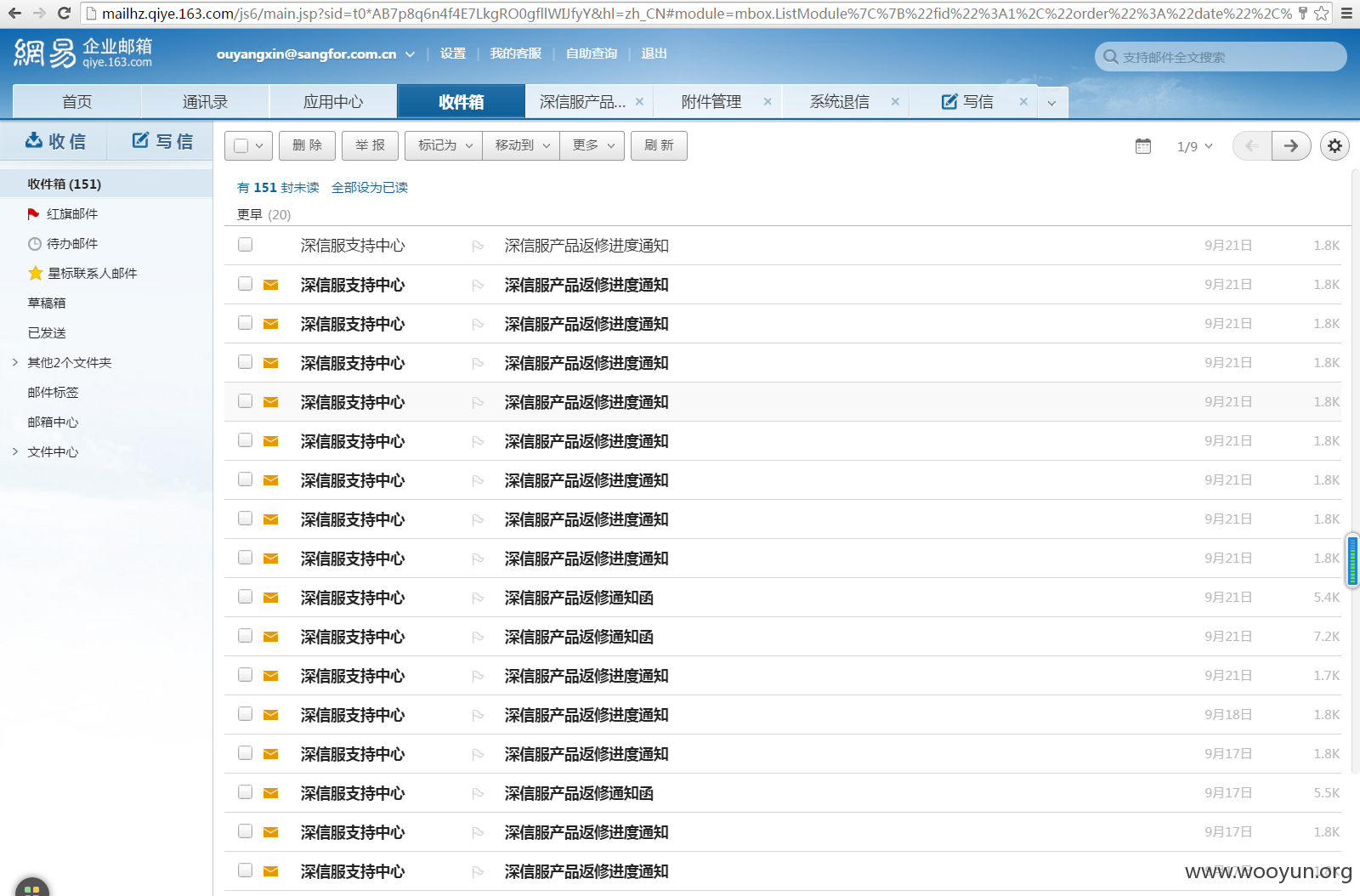
Task: Select the 7.2K message checkbox
Action: coord(246,636)
